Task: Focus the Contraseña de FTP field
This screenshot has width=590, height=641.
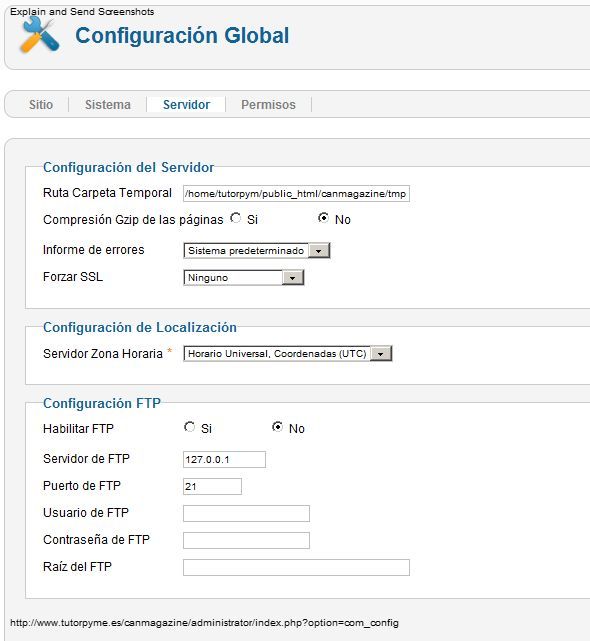Action: click(247, 540)
